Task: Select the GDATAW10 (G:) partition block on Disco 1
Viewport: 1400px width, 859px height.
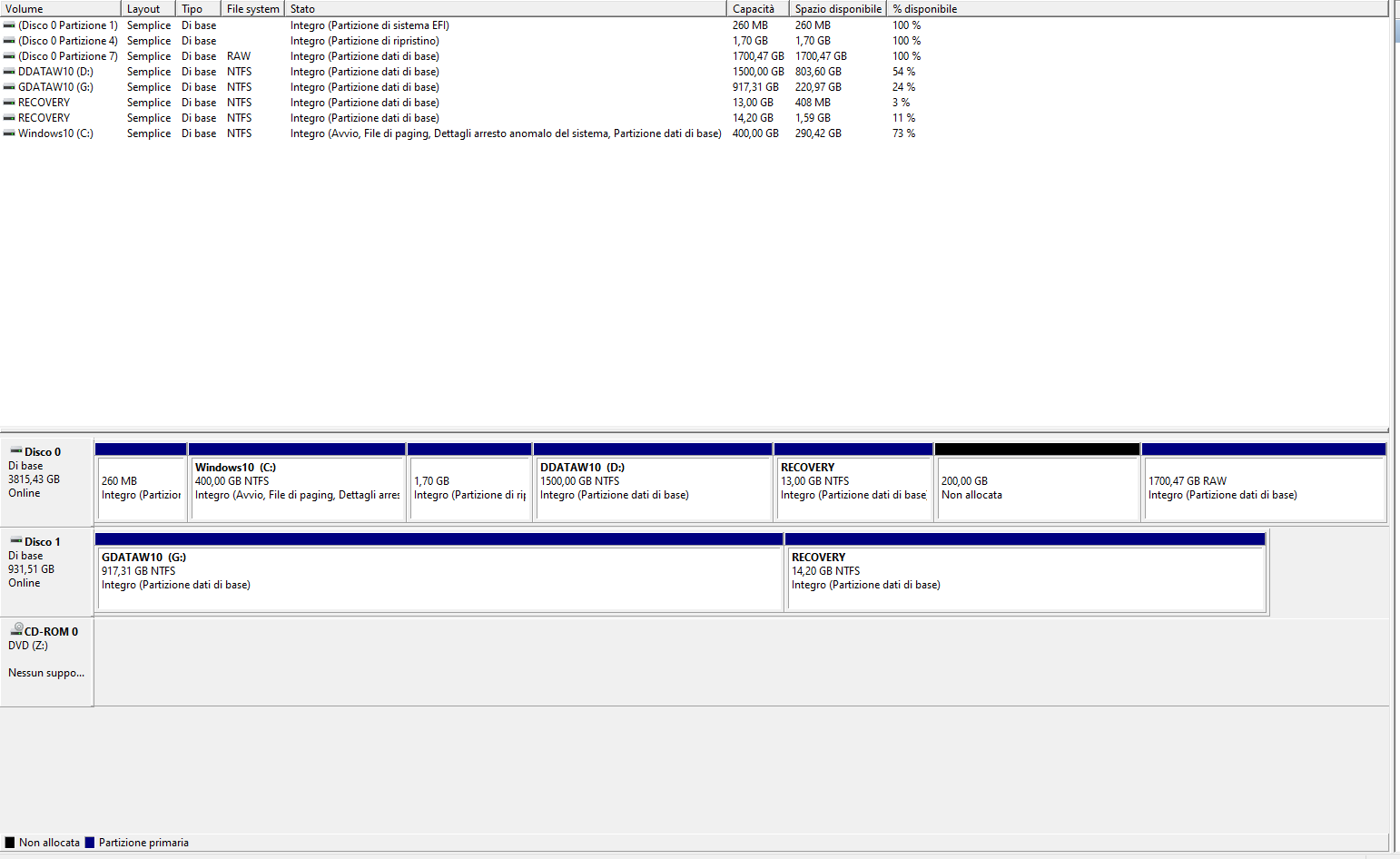Action: (439, 572)
